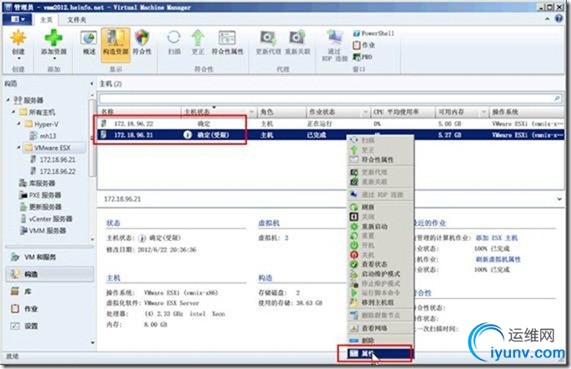Screen dimensions: 571x369
Task: Click 通过 RDP 连接 in the ribbon
Action: [x=335, y=45]
